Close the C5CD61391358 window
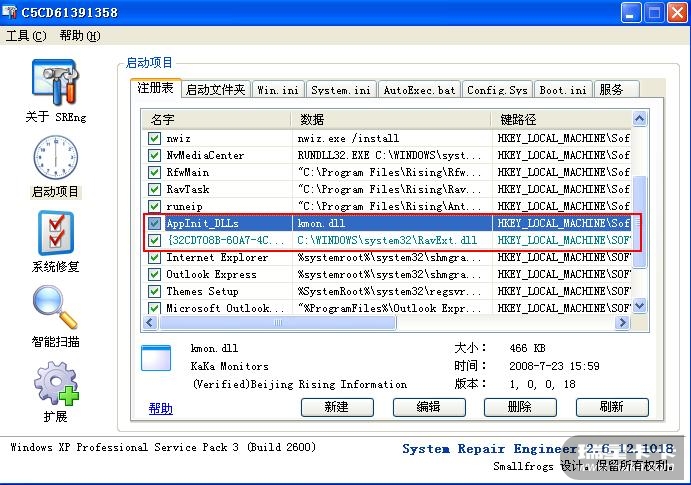 (x=677, y=12)
